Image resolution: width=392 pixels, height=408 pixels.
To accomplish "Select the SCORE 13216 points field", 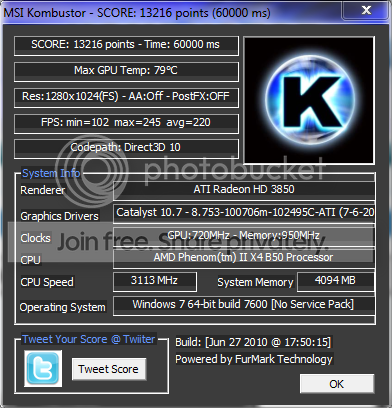I will (126, 46).
